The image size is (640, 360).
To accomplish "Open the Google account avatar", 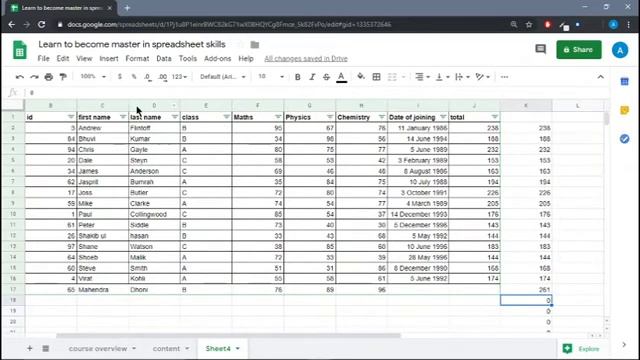I will point(620,50).
